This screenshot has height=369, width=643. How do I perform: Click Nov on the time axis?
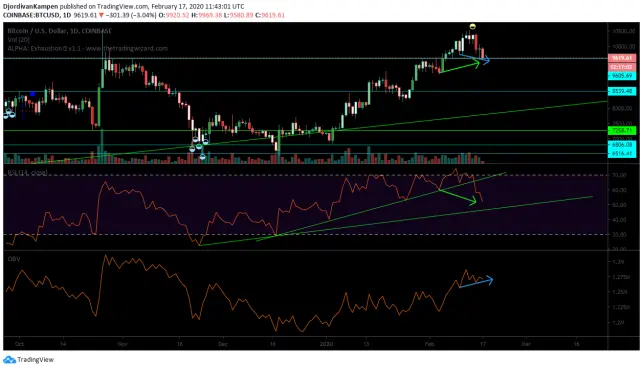click(x=123, y=344)
